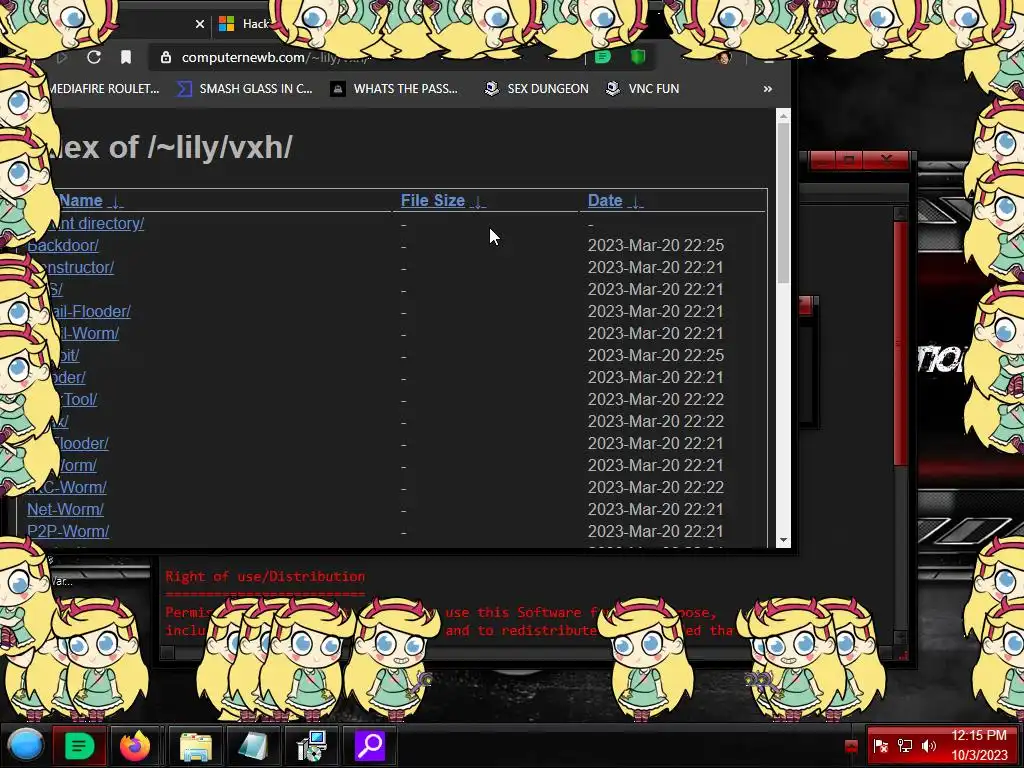Click the browser page scrollbar thumb

[783, 203]
